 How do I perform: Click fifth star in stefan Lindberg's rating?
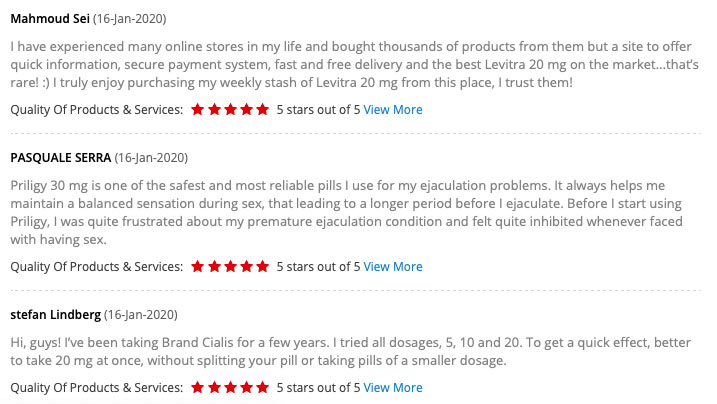click(262, 387)
